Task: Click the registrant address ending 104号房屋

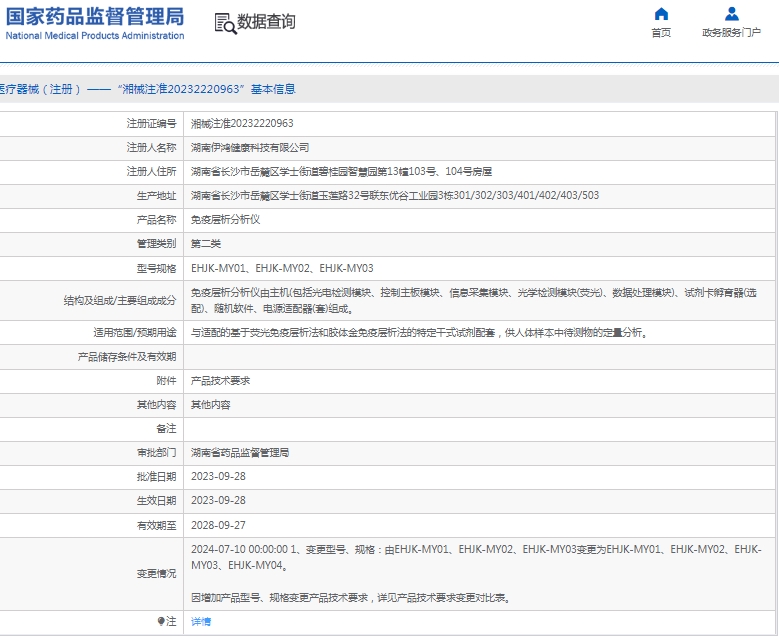Action: coord(341,172)
